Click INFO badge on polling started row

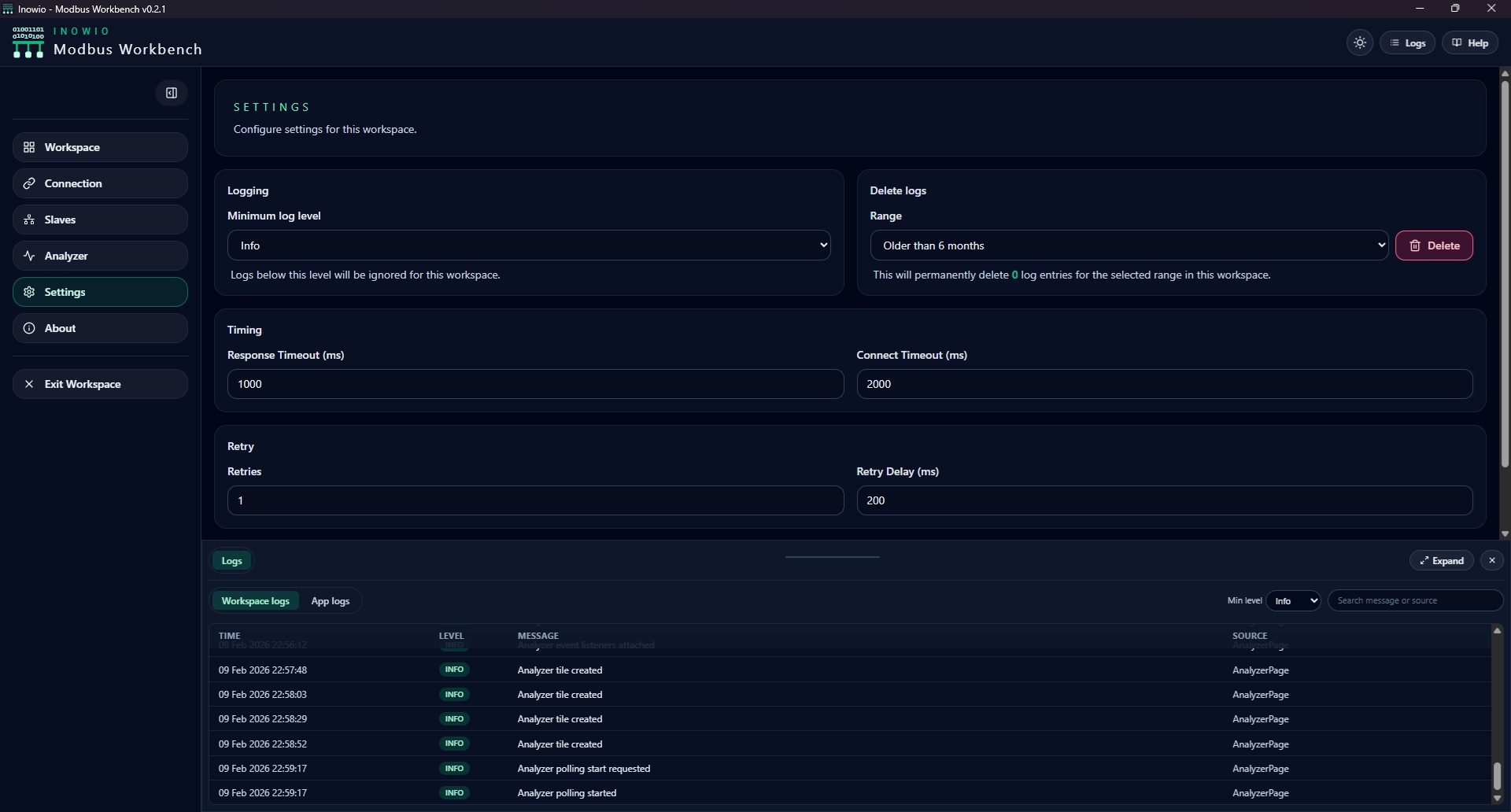click(x=454, y=792)
